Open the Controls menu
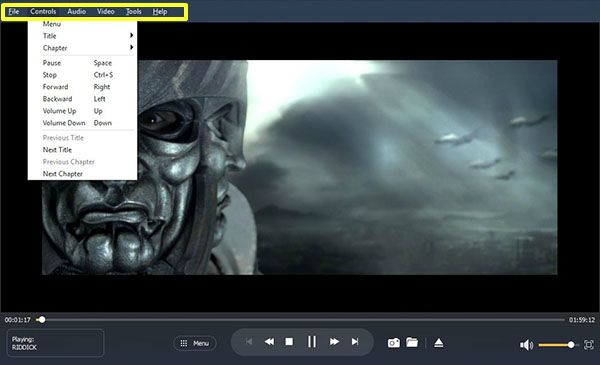The height and width of the screenshot is (365, 600). (43, 11)
